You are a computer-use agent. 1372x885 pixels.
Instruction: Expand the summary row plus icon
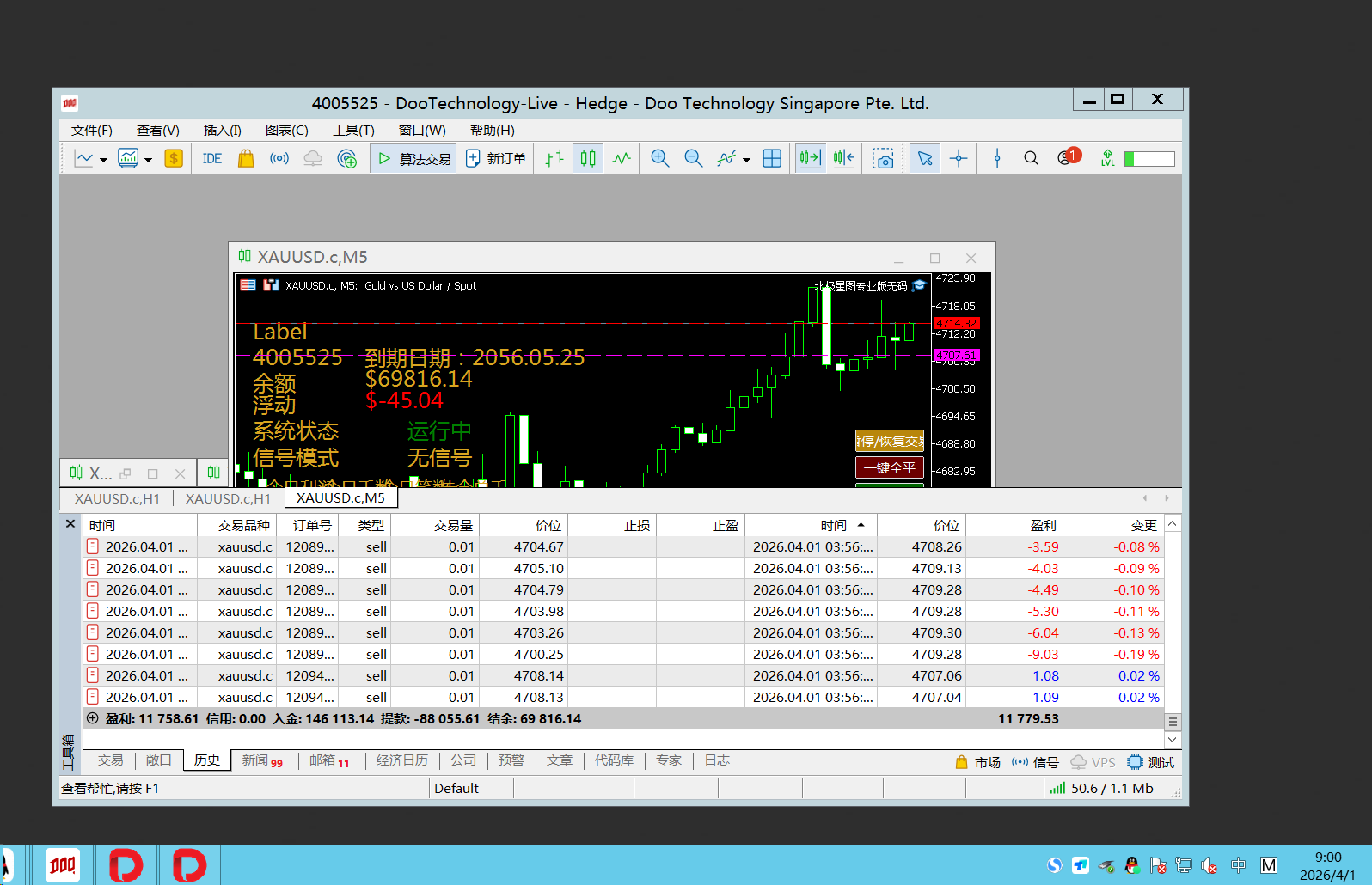(93, 718)
